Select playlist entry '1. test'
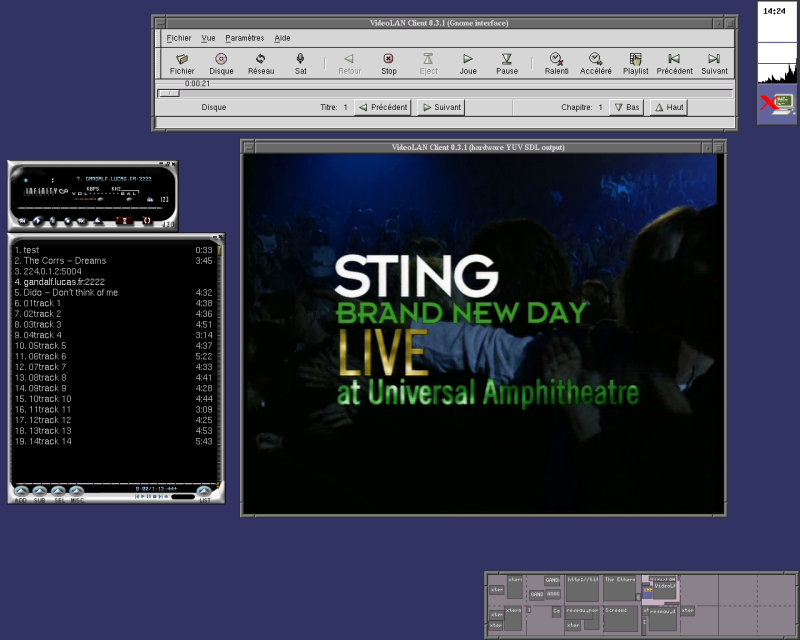Screen dimensions: 800x640 click(x=113, y=250)
